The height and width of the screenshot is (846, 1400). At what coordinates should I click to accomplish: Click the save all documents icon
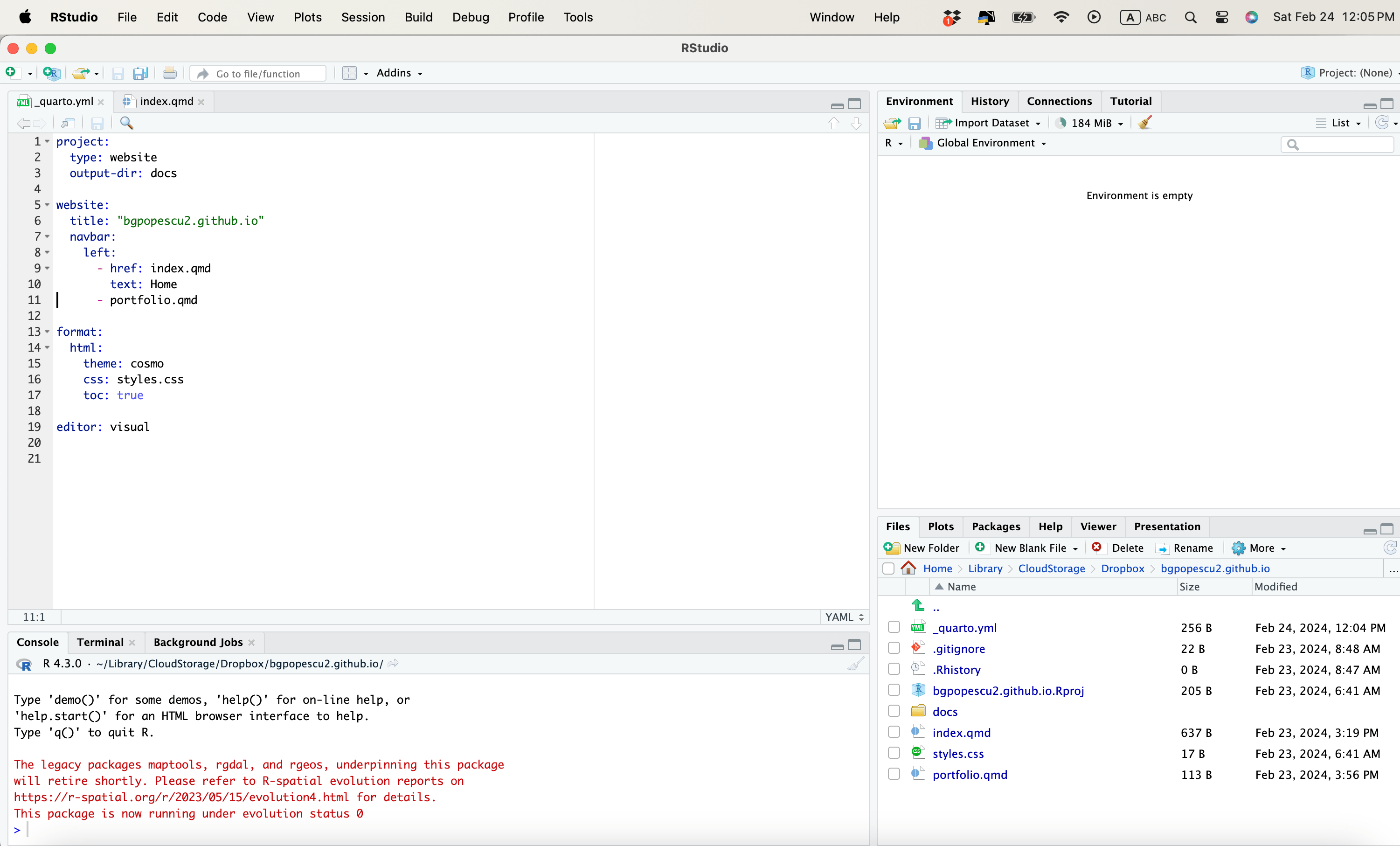140,73
